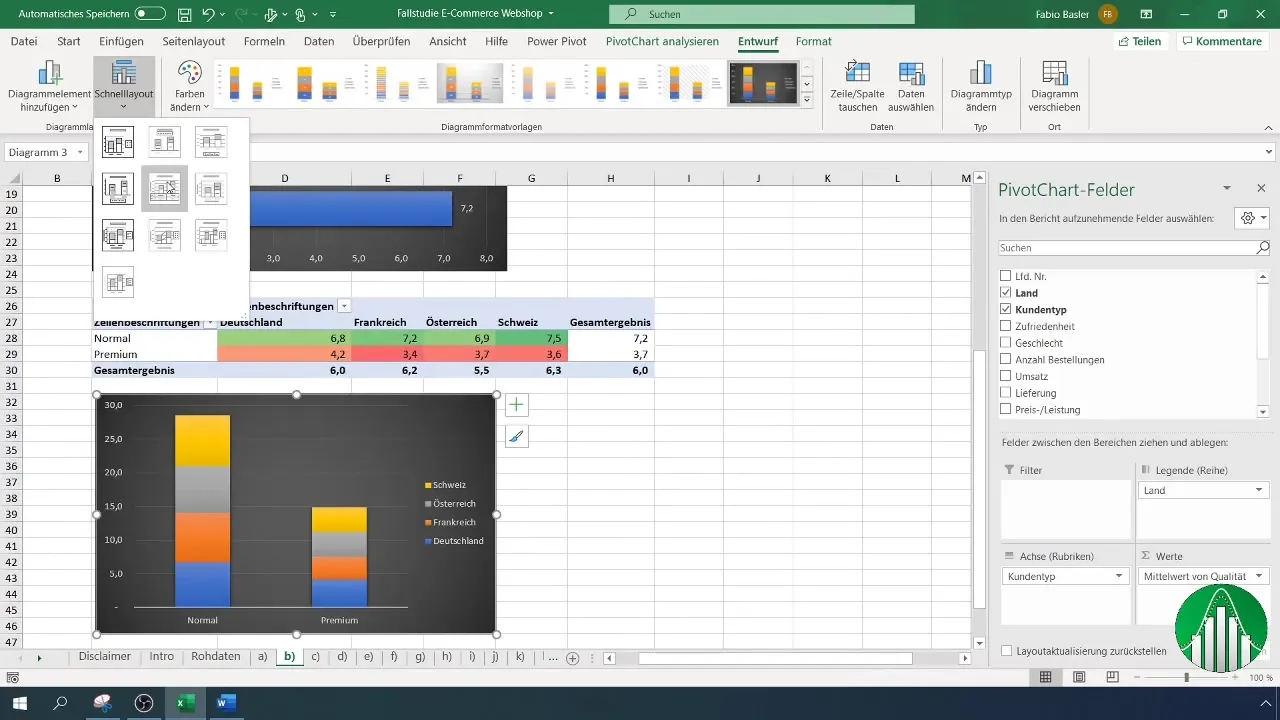Click the new sheet plus button
This screenshot has height=720, width=1280.
pos(573,658)
